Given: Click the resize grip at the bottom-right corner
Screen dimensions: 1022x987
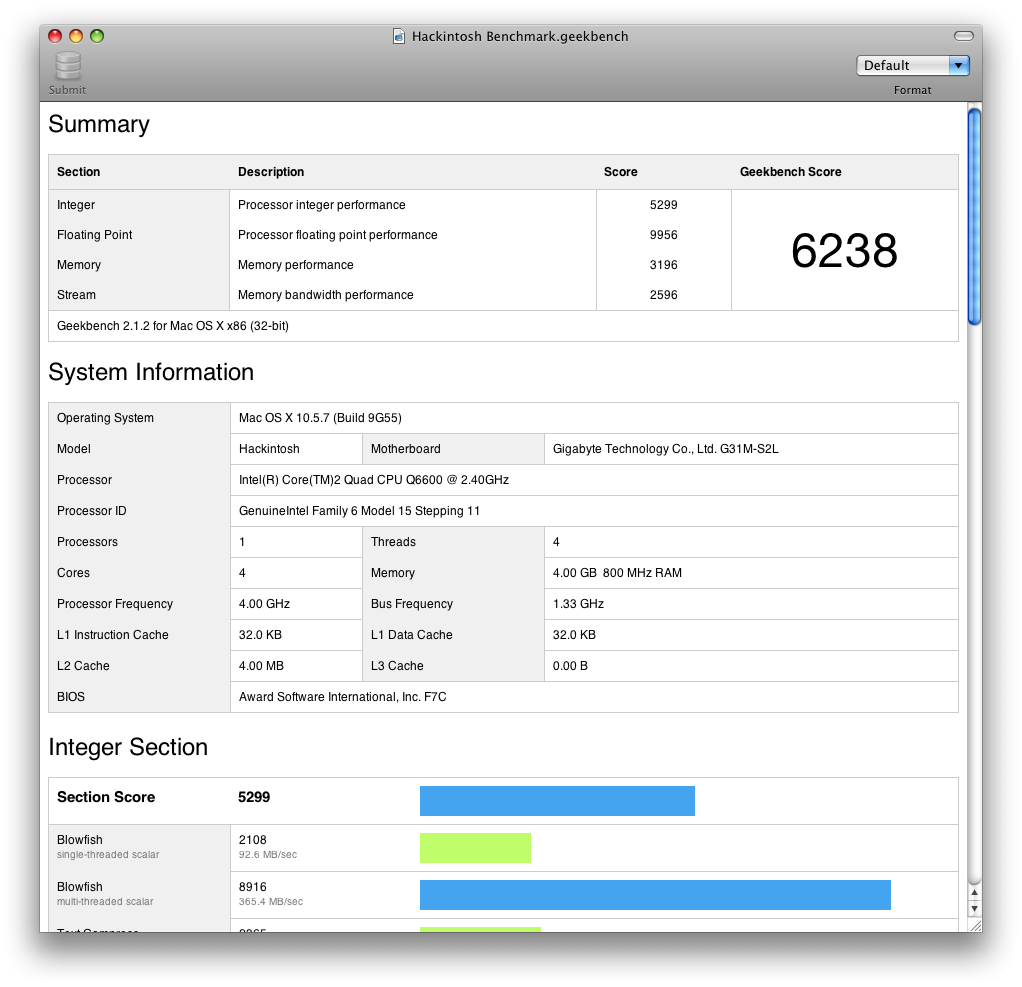Looking at the screenshot, I should [x=975, y=925].
